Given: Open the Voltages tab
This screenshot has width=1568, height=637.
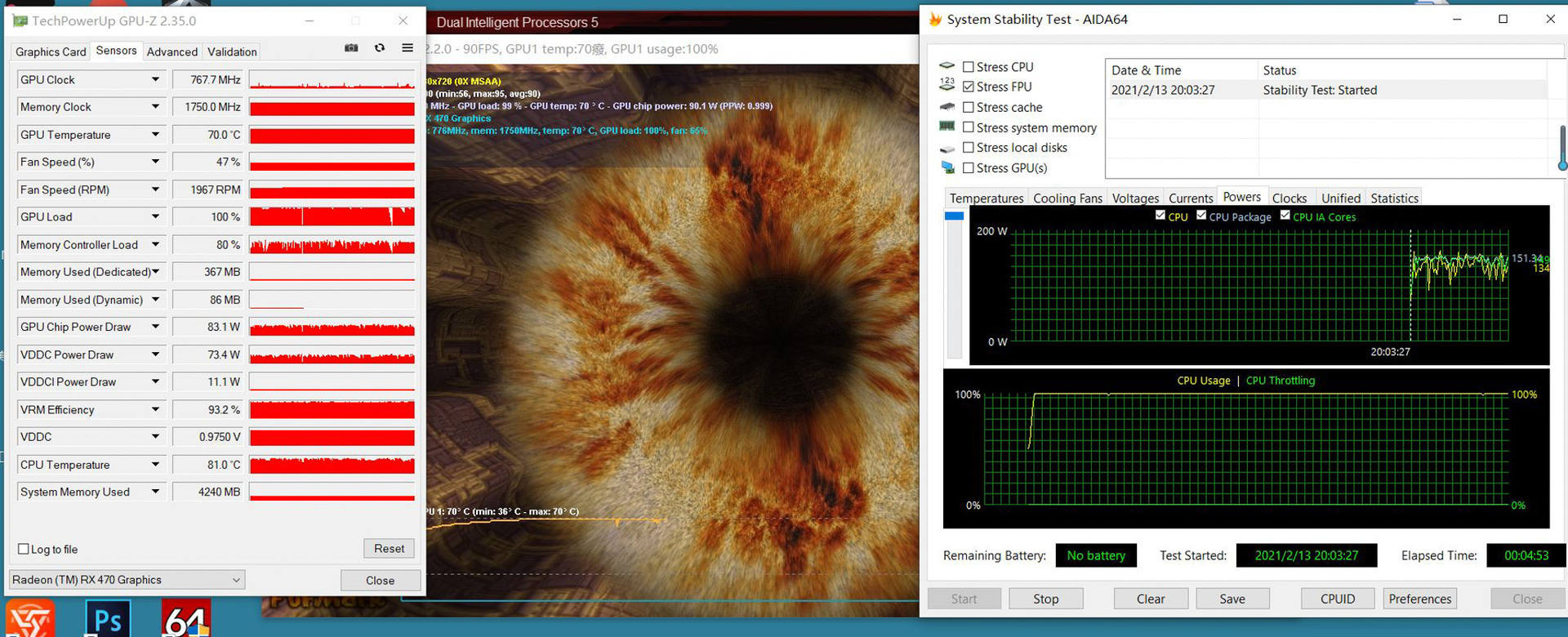Looking at the screenshot, I should (1135, 198).
